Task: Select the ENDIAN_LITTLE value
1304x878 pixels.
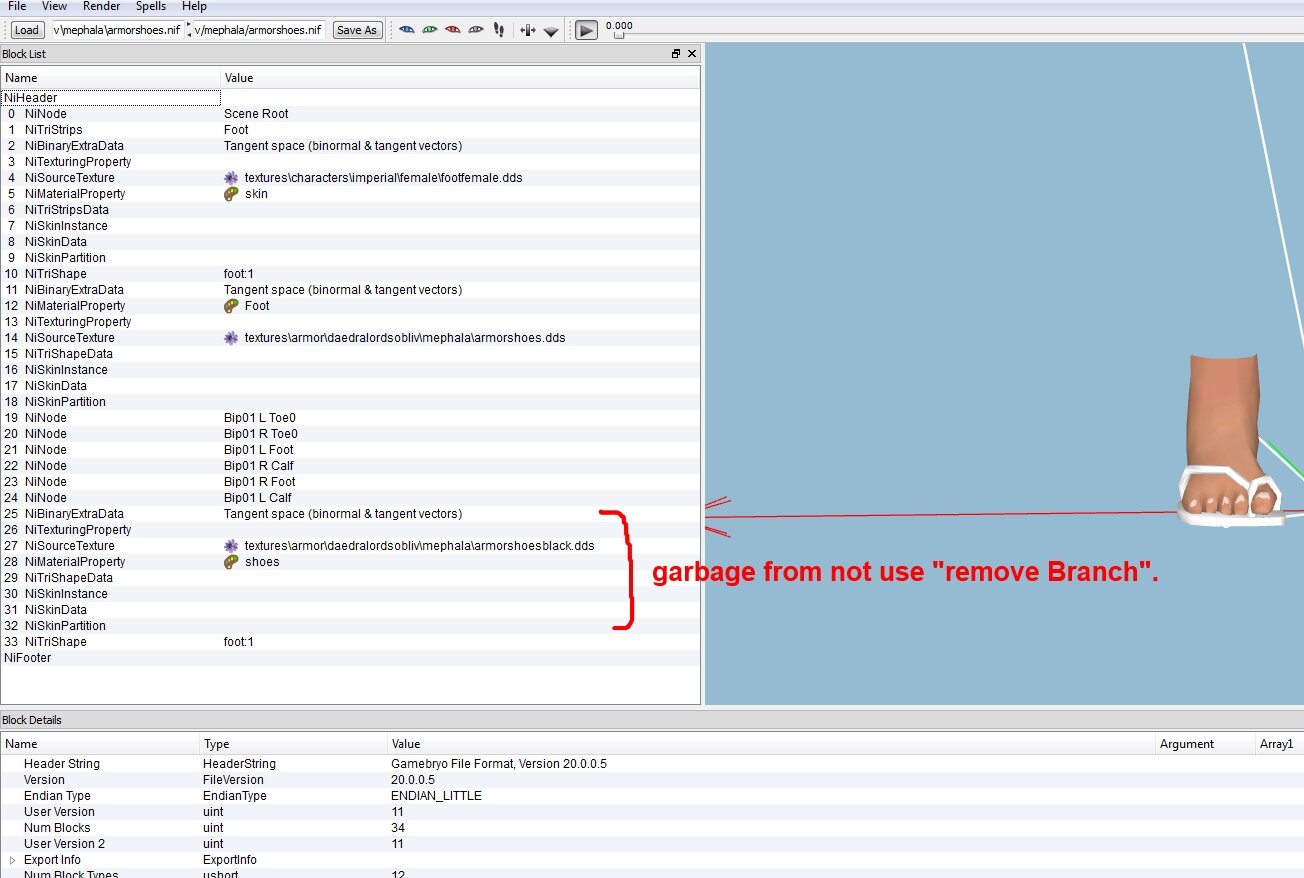Action: coord(436,796)
